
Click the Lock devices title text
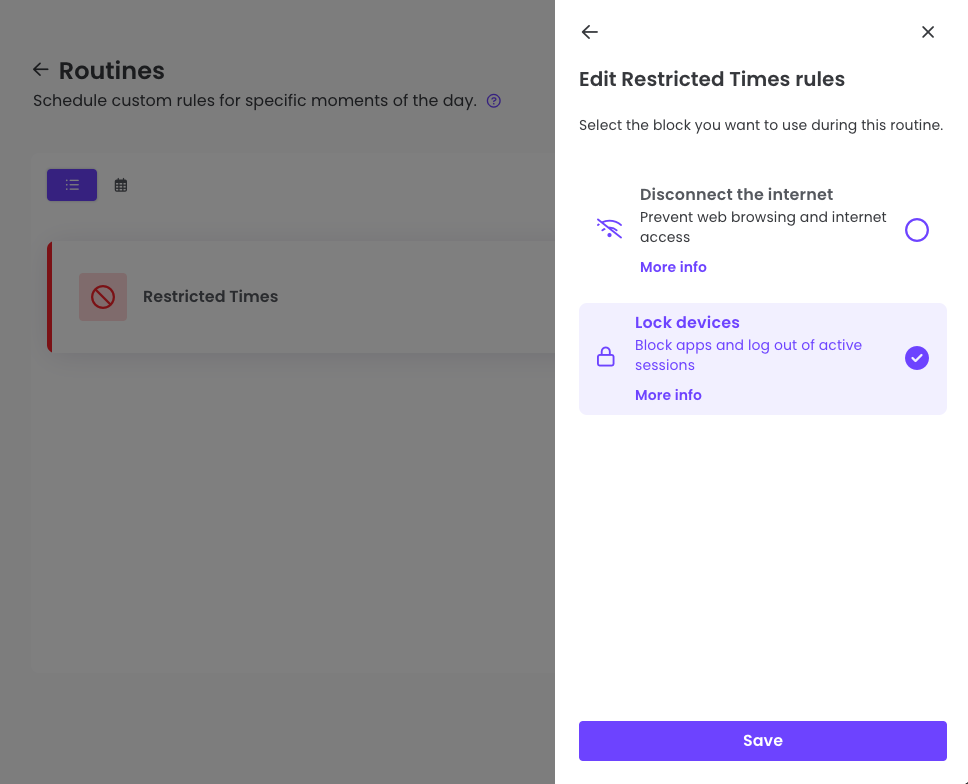point(686,322)
